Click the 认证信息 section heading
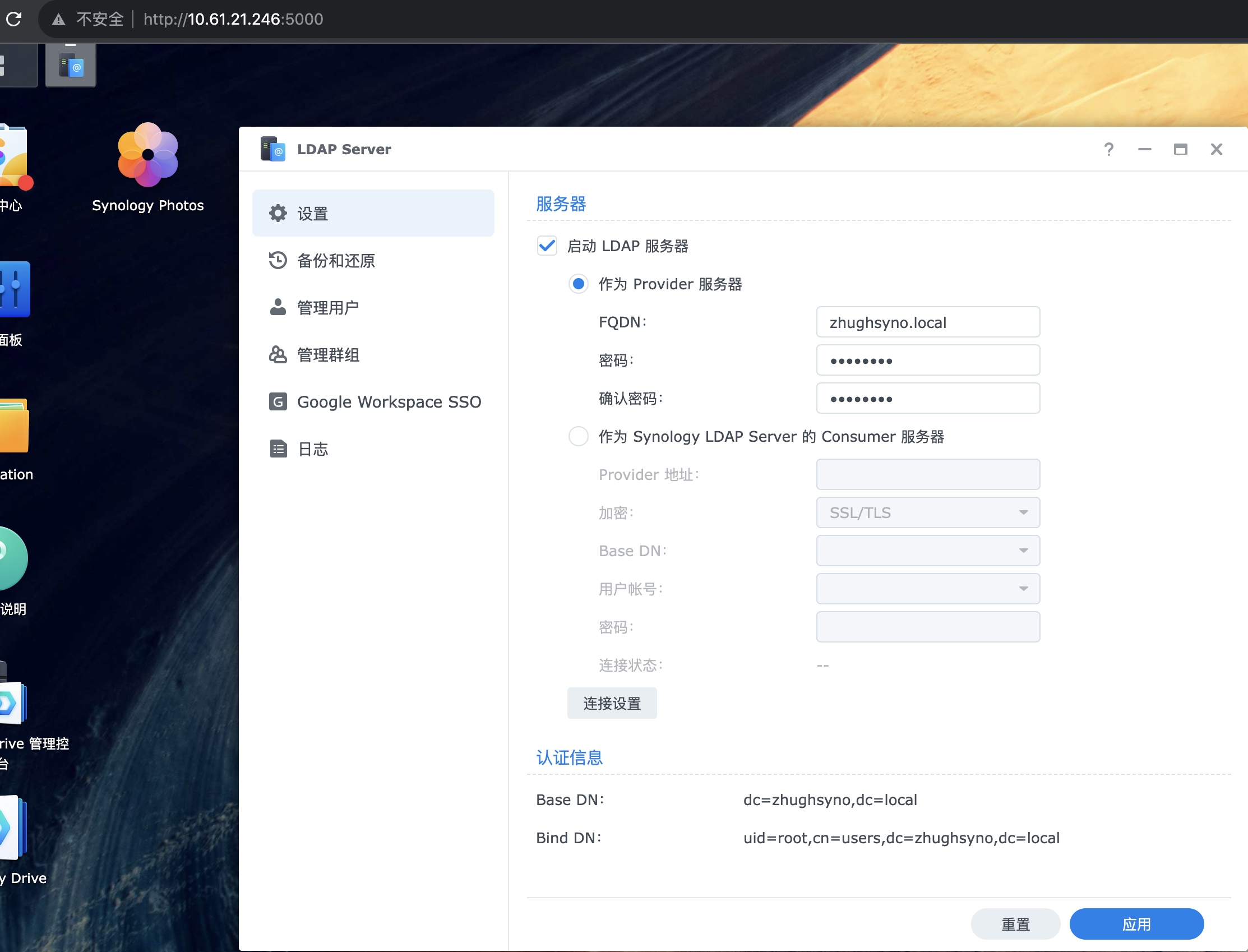Screen dimensions: 1248x952 tap(569, 757)
